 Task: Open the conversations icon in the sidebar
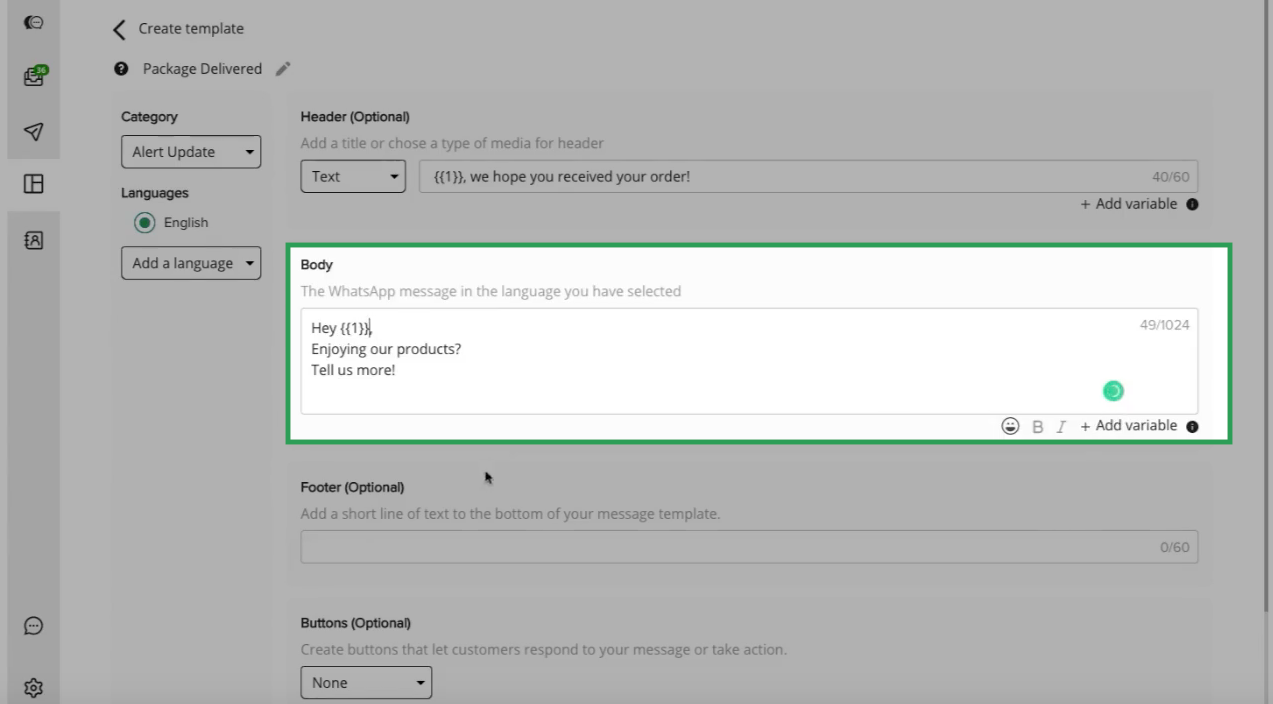33,20
